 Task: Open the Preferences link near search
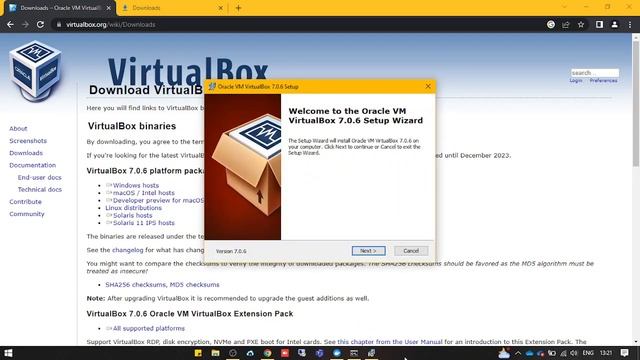[603, 80]
